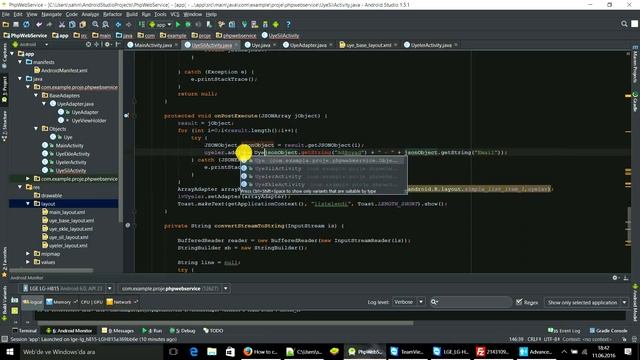Screen dimensions: 640x360
Task: Click the Replace toolbar icon
Action: point(105,24)
